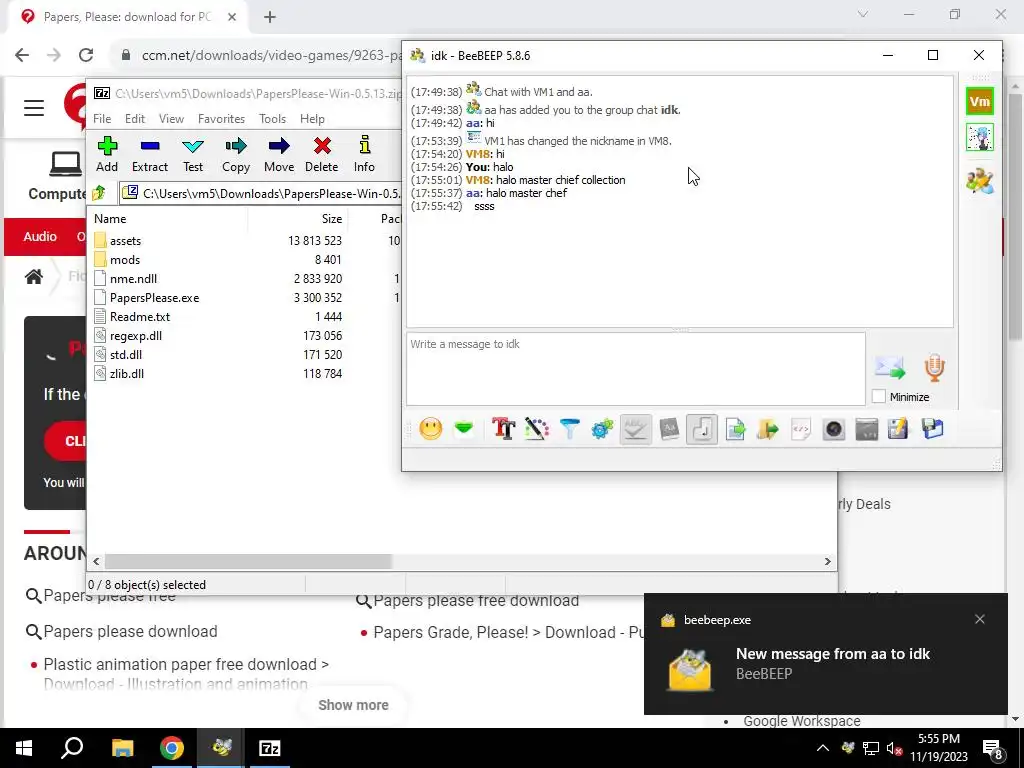1024x768 pixels.
Task: Click the Show more button on webpage
Action: [353, 705]
